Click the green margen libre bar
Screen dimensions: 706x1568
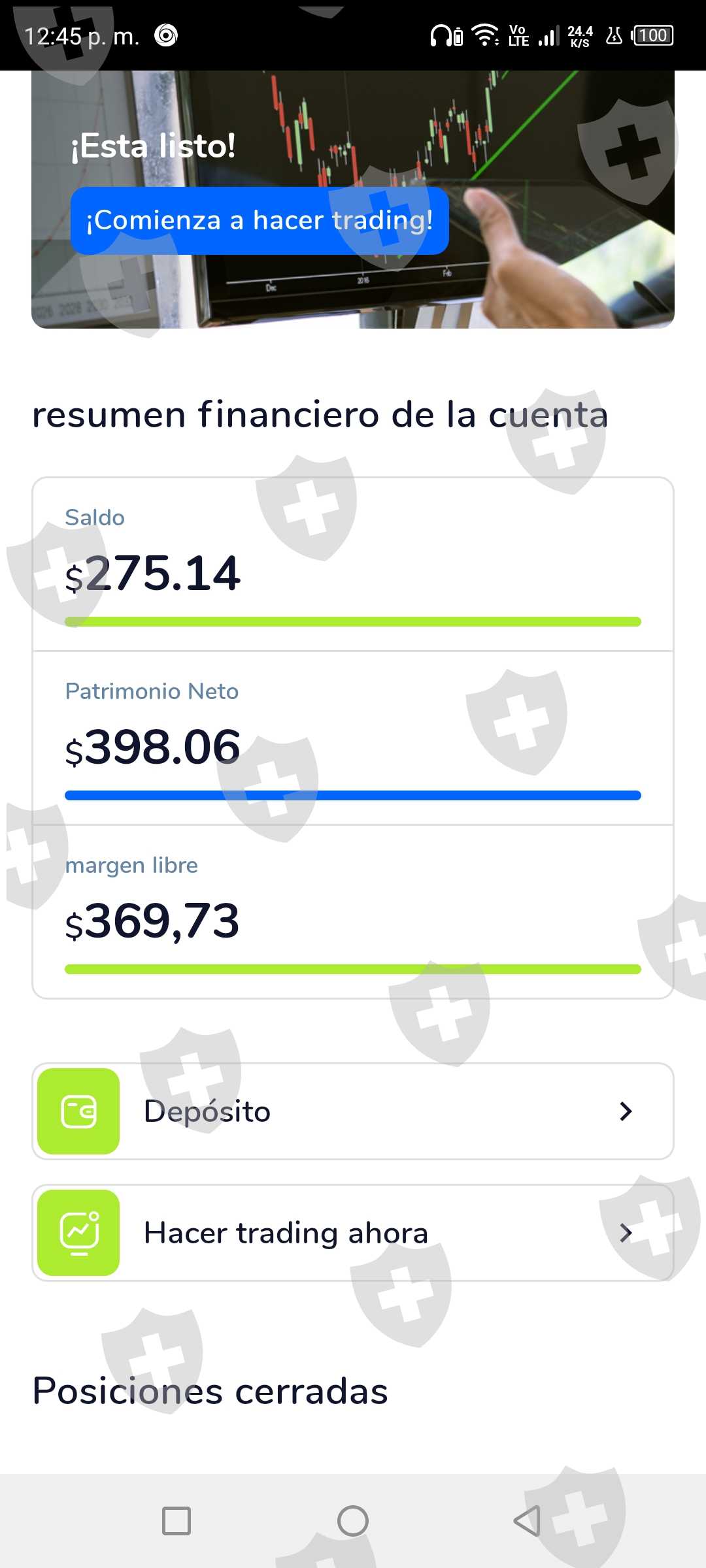(x=353, y=969)
